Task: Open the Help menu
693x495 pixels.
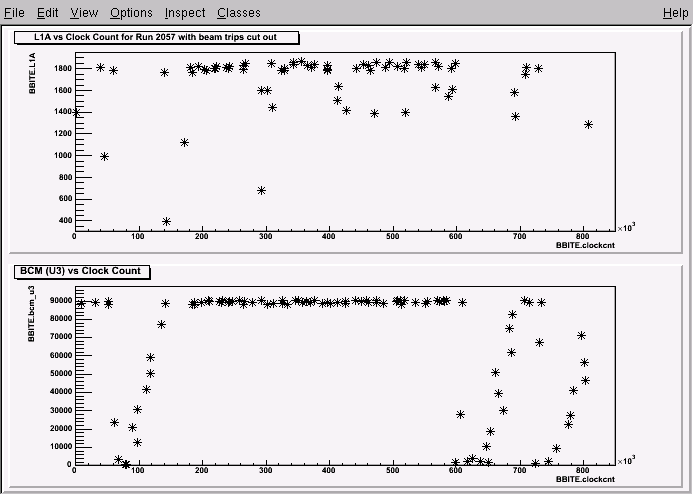Action: [675, 13]
